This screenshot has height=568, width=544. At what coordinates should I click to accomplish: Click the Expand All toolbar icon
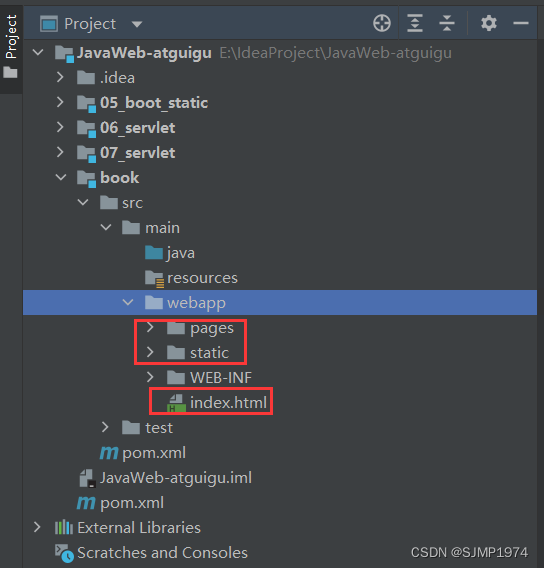[415, 24]
